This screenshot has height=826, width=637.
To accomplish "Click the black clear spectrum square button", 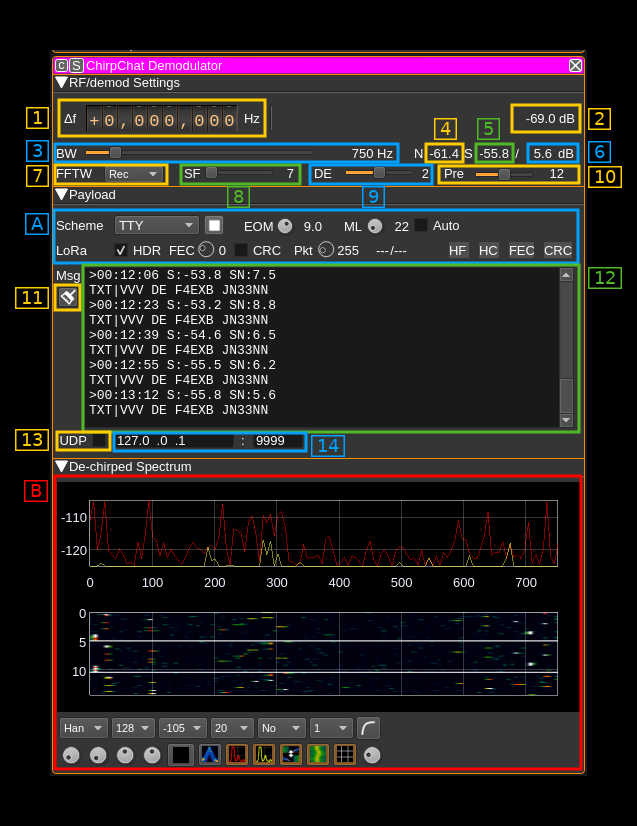I will 181,755.
